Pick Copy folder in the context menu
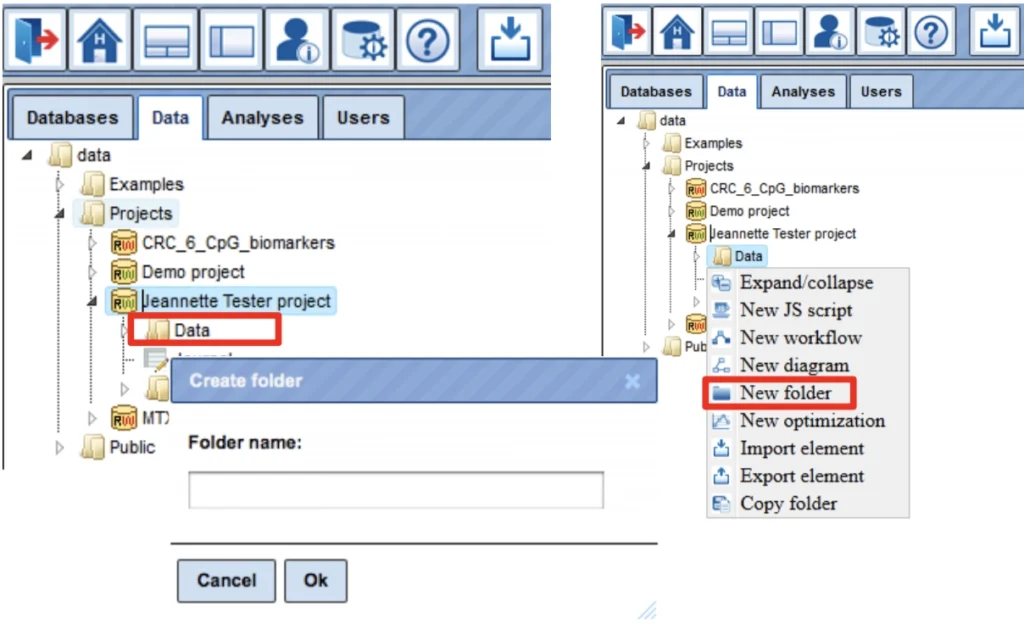 click(788, 504)
